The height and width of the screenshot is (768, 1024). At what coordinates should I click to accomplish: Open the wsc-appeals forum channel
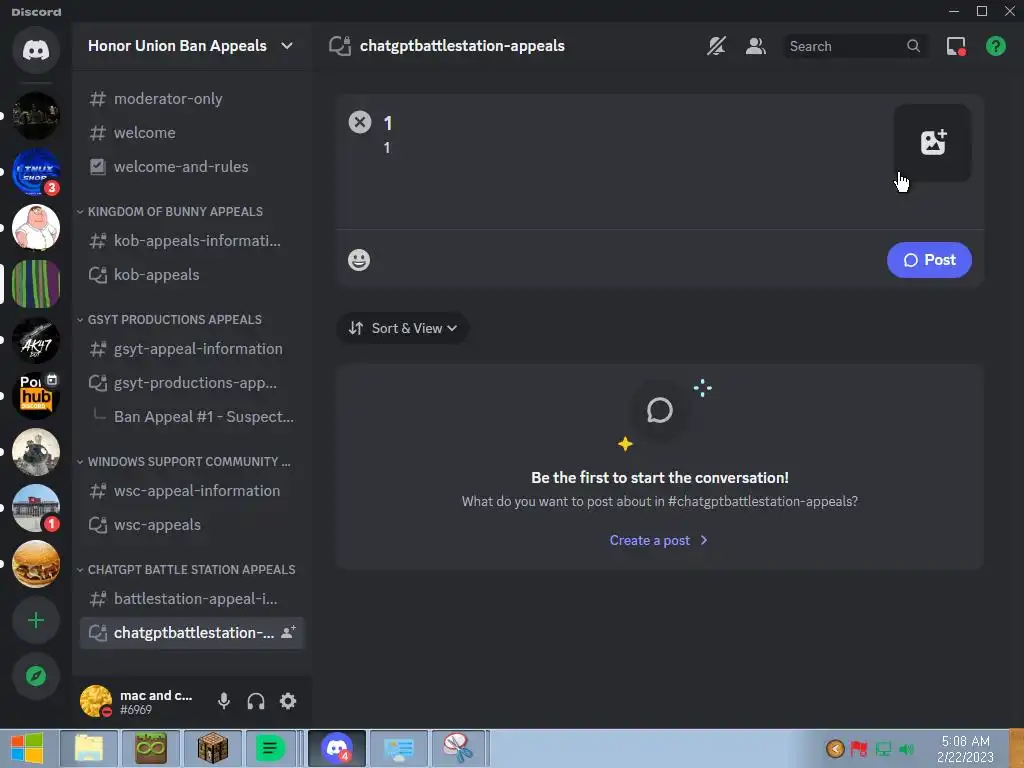(x=192, y=524)
